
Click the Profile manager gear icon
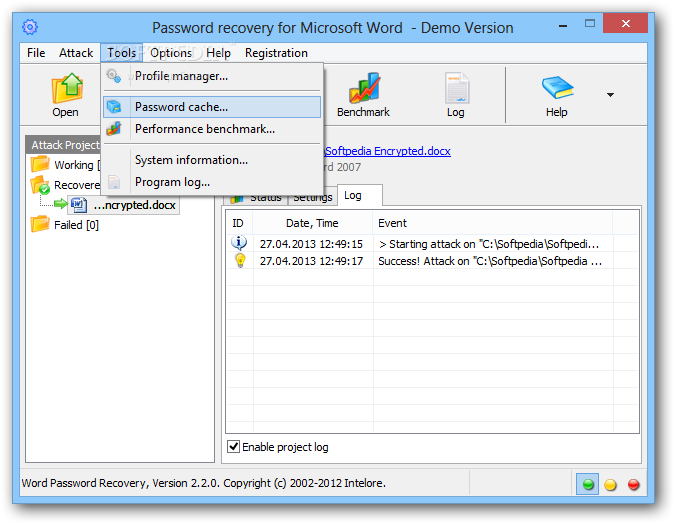click(x=114, y=76)
